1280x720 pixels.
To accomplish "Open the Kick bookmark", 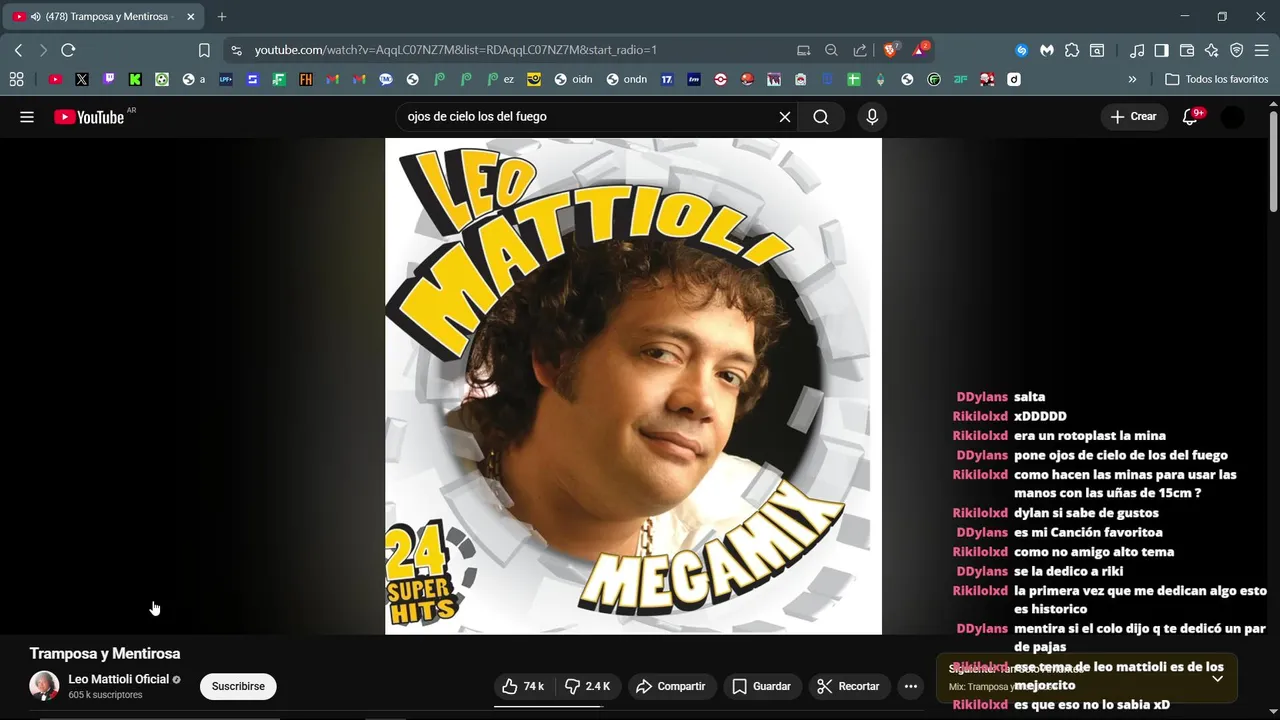I will pos(135,79).
